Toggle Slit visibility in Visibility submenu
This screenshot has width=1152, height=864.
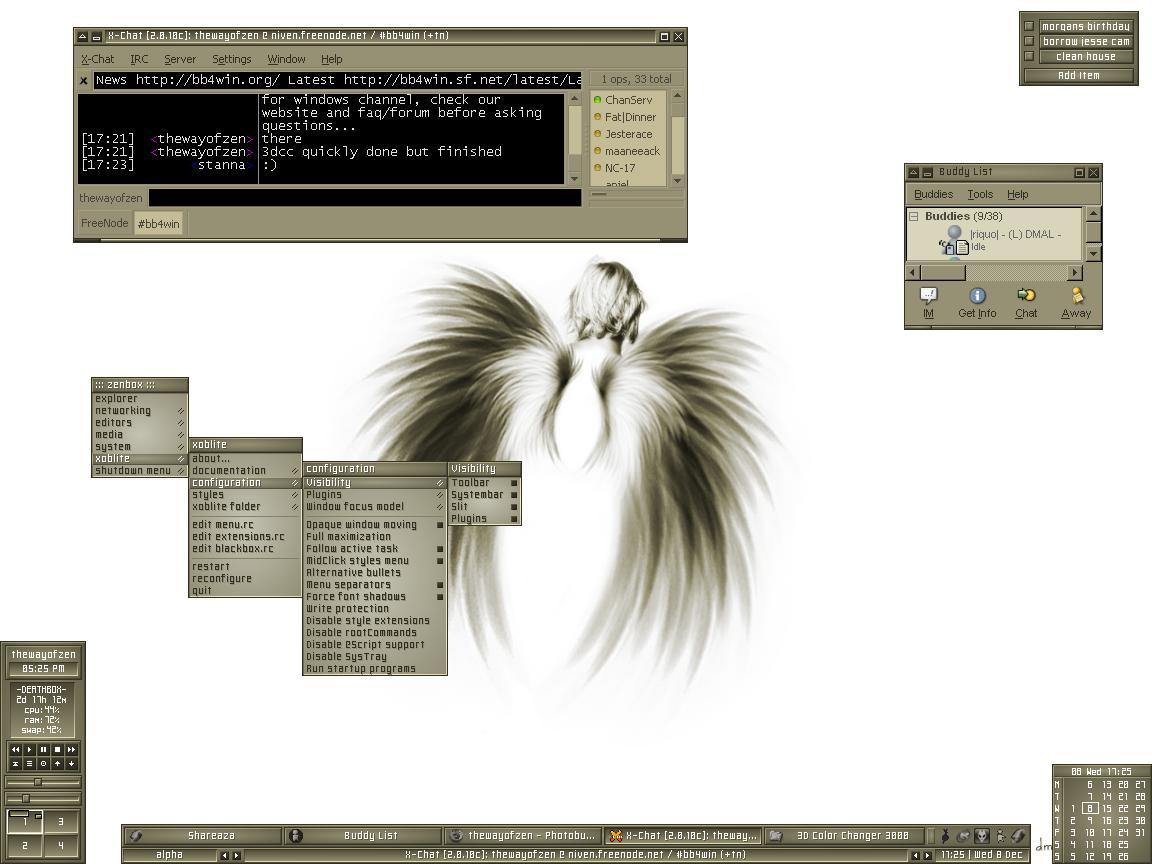click(484, 507)
